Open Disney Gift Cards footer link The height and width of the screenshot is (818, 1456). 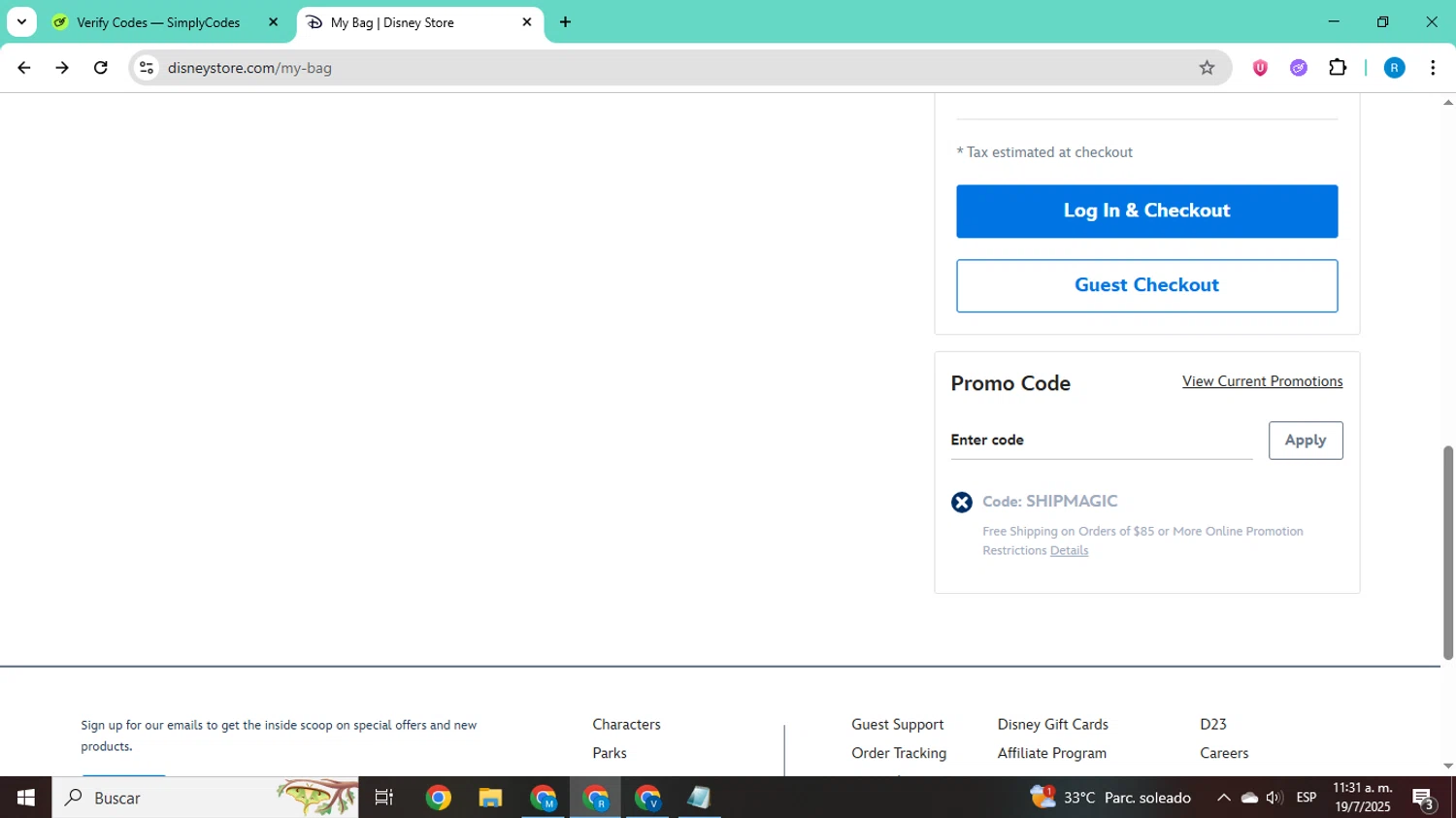pyautogui.click(x=1052, y=725)
